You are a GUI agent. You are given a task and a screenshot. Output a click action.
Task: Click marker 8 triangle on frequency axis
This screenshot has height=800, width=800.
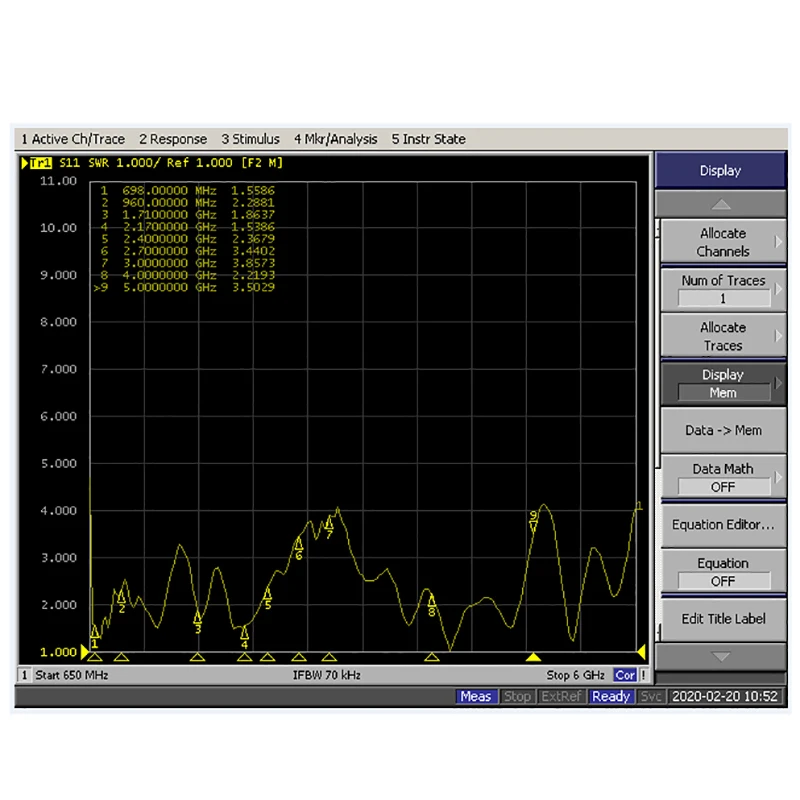pyautogui.click(x=432, y=657)
